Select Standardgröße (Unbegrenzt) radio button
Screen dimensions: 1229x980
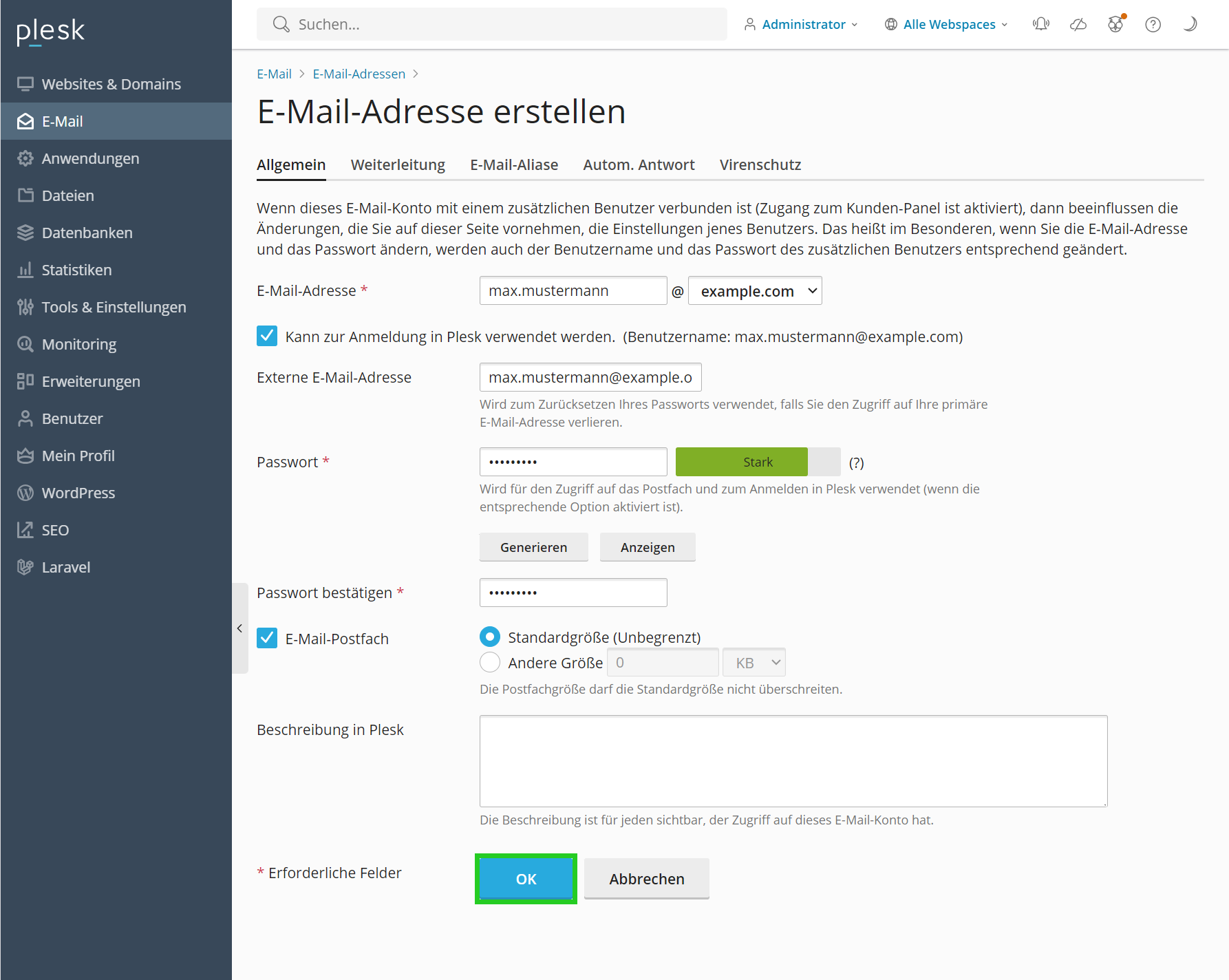490,637
